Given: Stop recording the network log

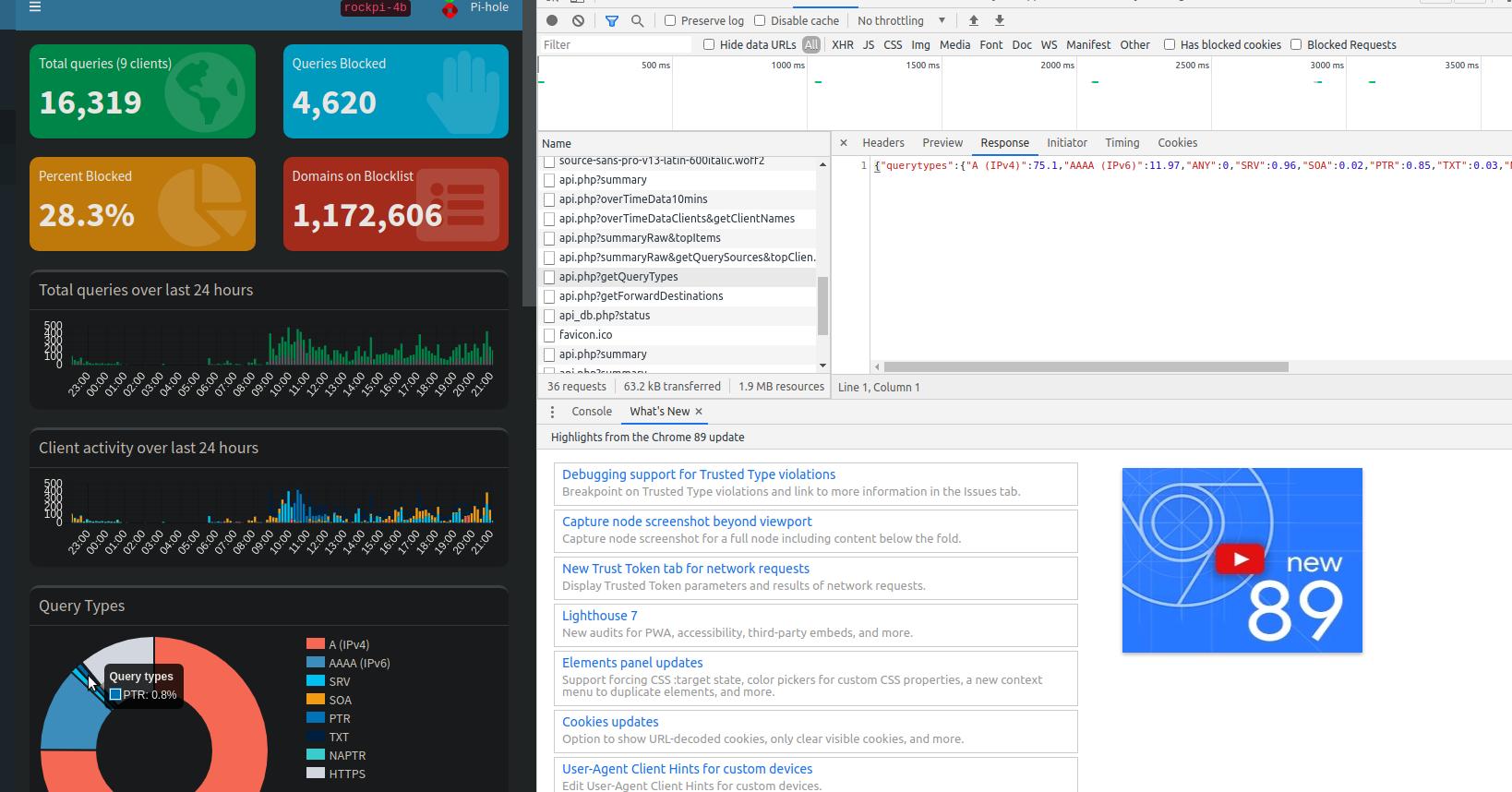Looking at the screenshot, I should point(552,20).
